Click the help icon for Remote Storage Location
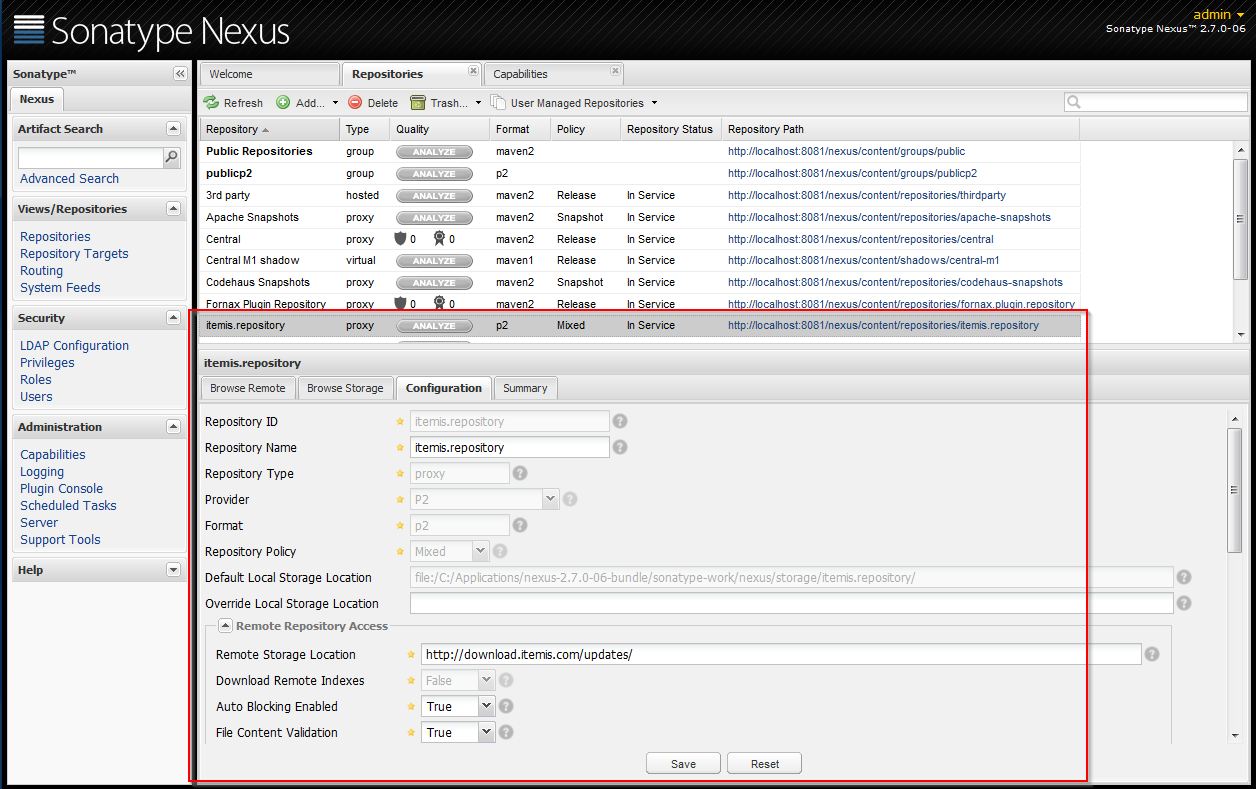 1152,654
